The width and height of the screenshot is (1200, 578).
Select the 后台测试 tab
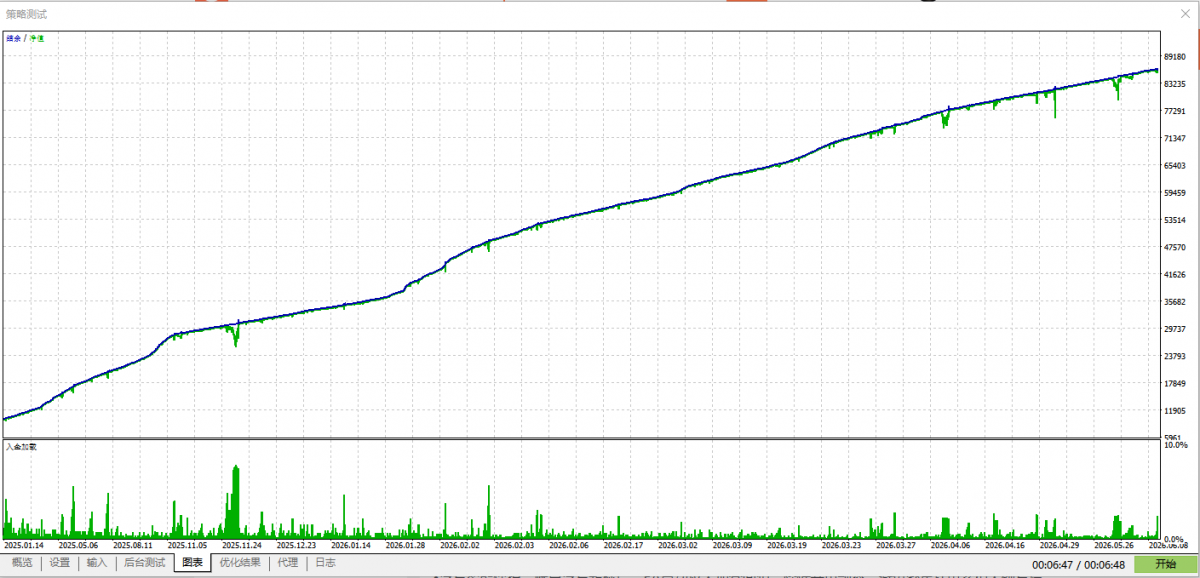[x=144, y=563]
